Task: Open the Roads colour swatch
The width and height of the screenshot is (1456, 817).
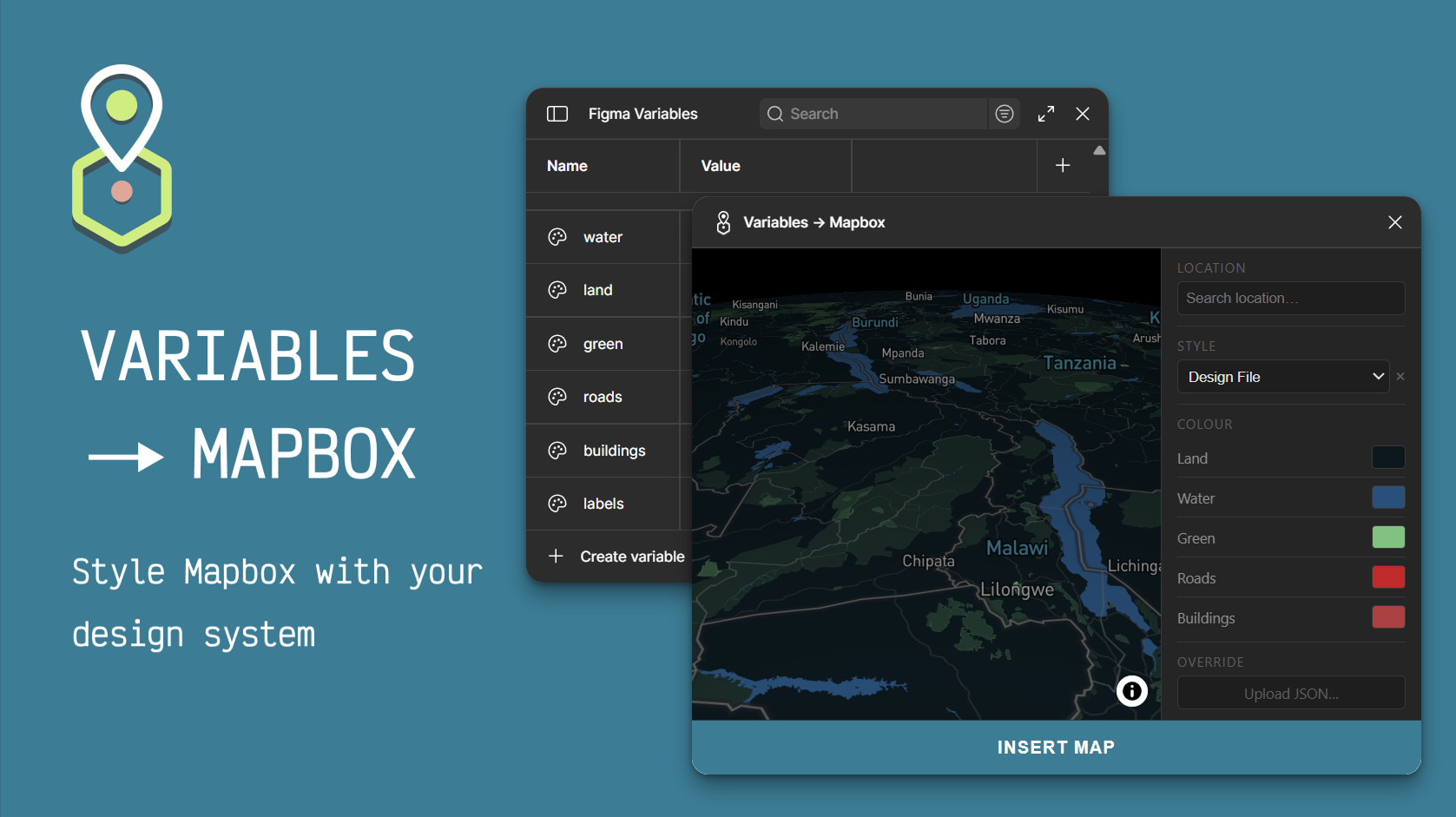Action: pos(1388,577)
